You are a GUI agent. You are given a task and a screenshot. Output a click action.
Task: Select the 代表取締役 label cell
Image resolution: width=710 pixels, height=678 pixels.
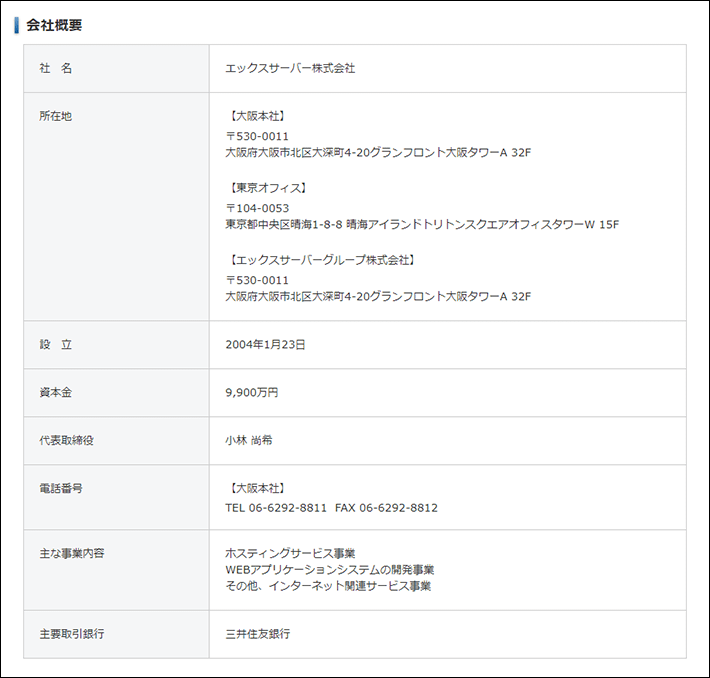click(116, 441)
